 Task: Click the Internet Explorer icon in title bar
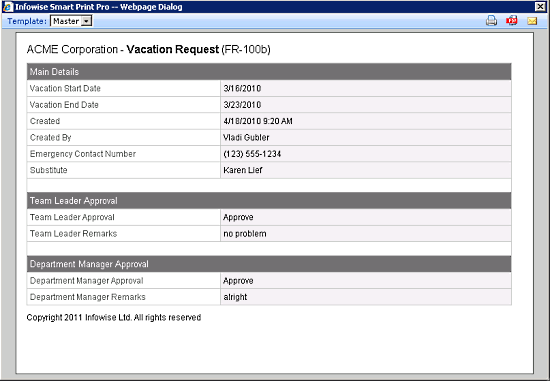[8, 7]
